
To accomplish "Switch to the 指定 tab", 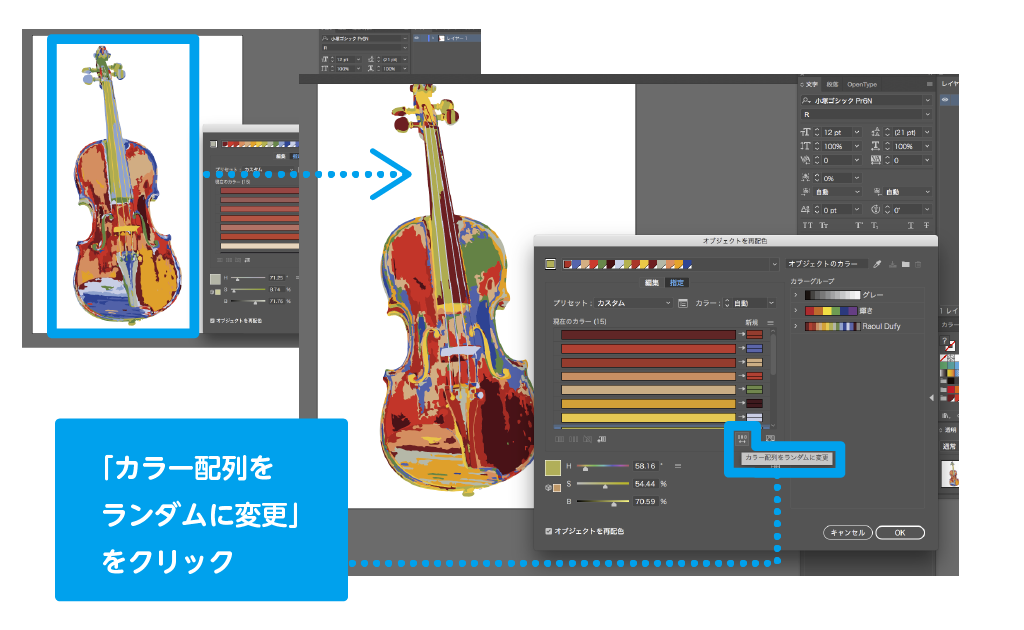I will 677,283.
